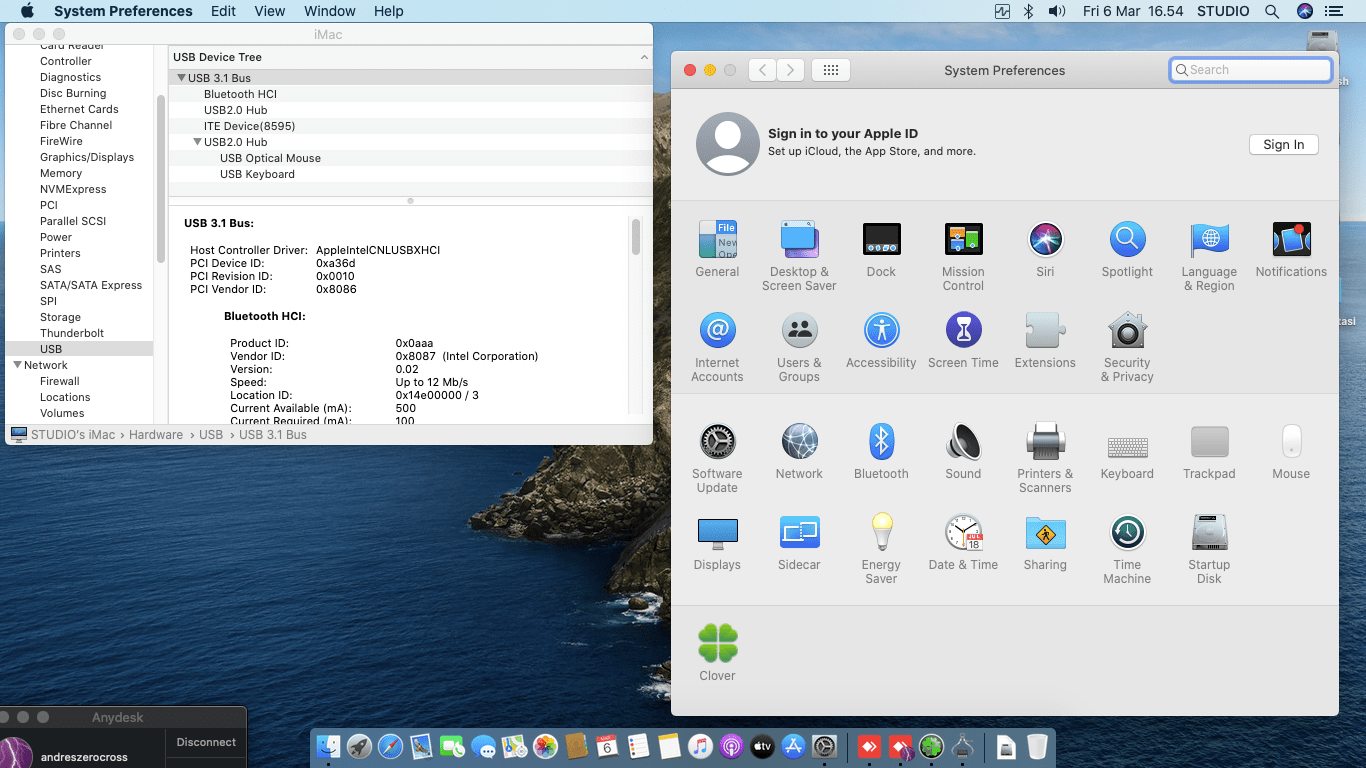Open the Dock preferences pane

(881, 240)
